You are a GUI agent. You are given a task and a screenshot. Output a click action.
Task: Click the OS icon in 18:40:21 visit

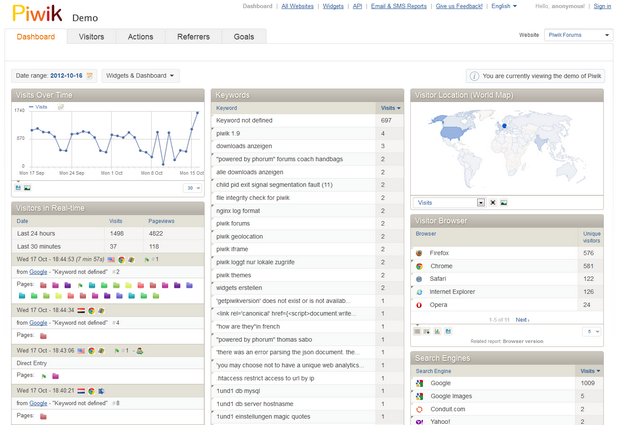(101, 391)
